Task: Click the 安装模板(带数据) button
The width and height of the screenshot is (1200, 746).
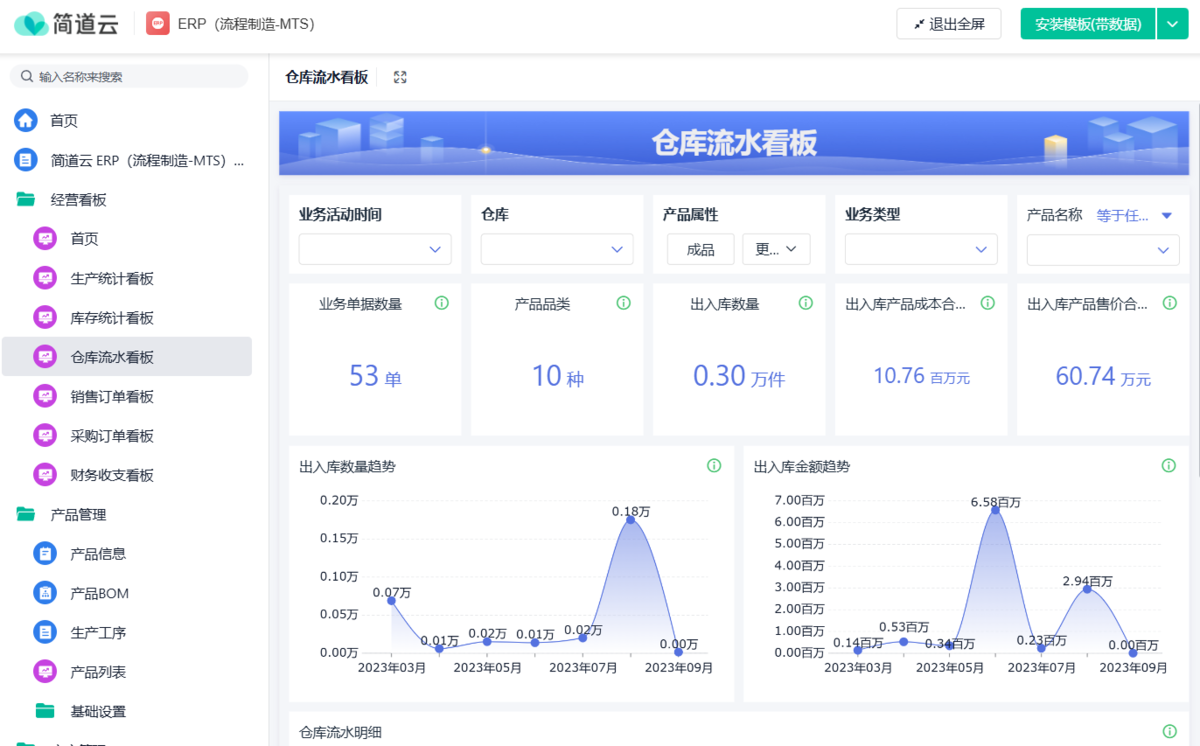Action: click(1088, 24)
